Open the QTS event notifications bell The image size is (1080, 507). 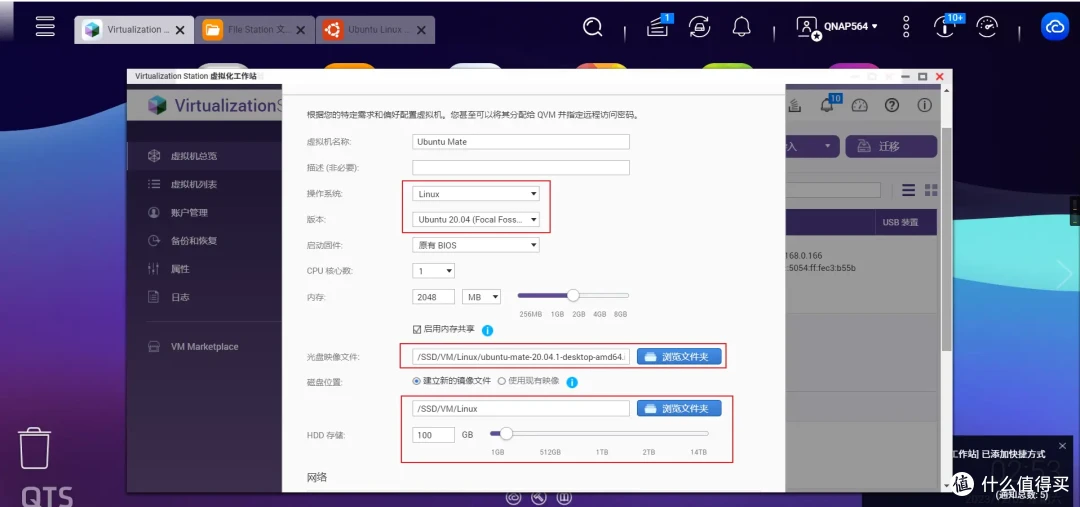pyautogui.click(x=741, y=27)
